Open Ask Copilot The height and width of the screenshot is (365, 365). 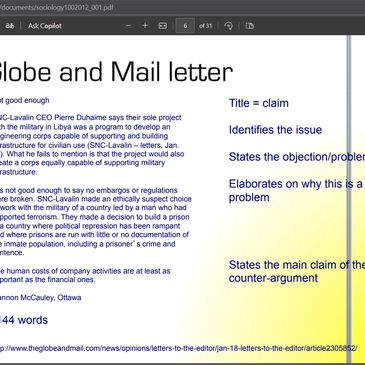click(45, 26)
